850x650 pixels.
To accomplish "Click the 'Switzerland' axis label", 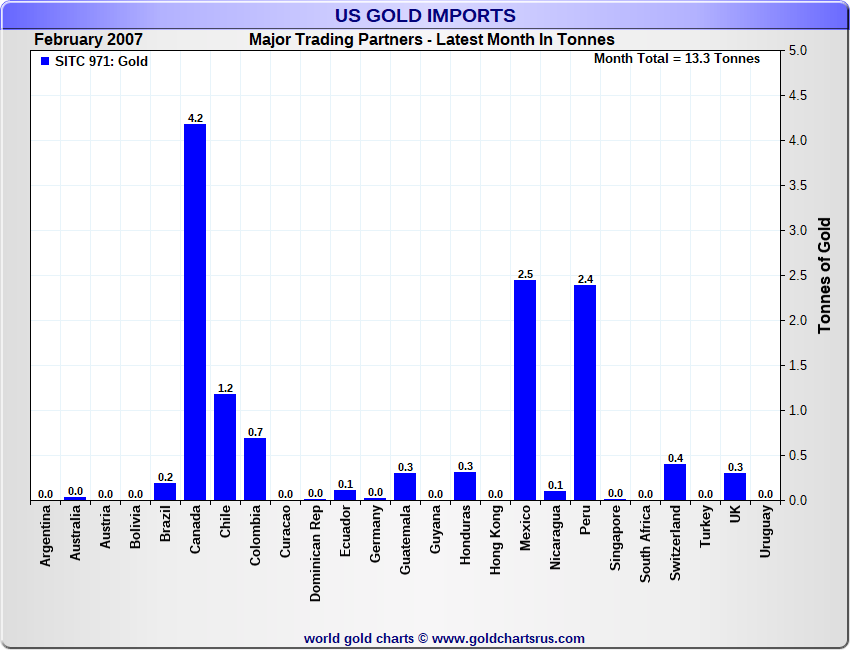I will [x=675, y=543].
